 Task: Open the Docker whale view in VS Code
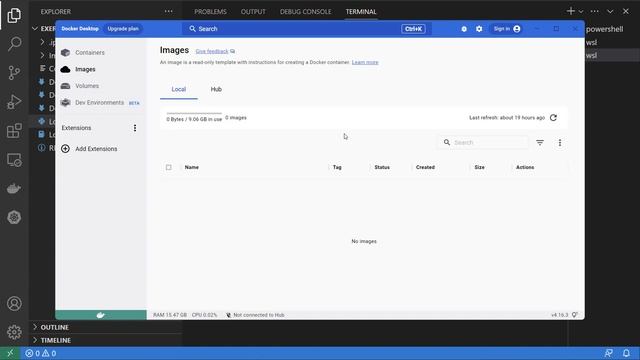point(14,189)
